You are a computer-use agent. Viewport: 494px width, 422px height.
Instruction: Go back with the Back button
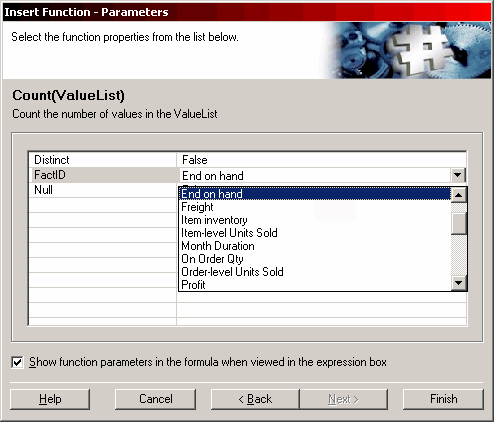point(255,399)
